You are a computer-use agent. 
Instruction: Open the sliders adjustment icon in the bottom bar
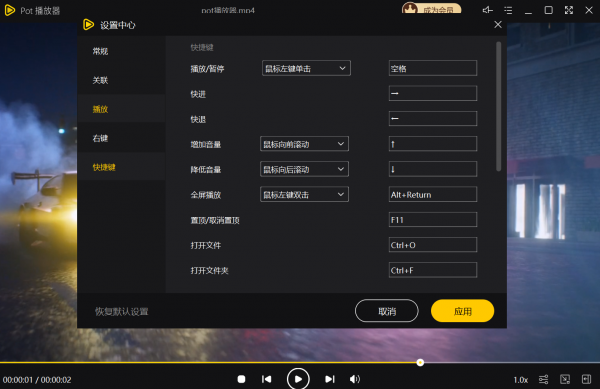pyautogui.click(x=543, y=379)
